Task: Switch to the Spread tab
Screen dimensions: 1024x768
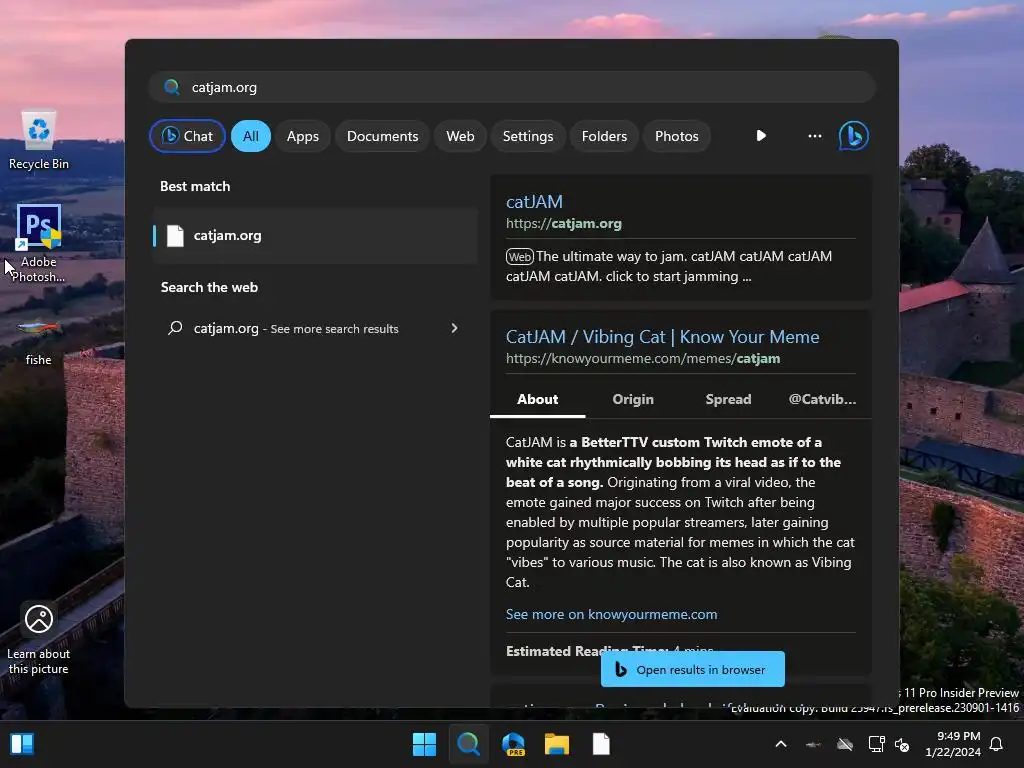Action: click(x=728, y=399)
